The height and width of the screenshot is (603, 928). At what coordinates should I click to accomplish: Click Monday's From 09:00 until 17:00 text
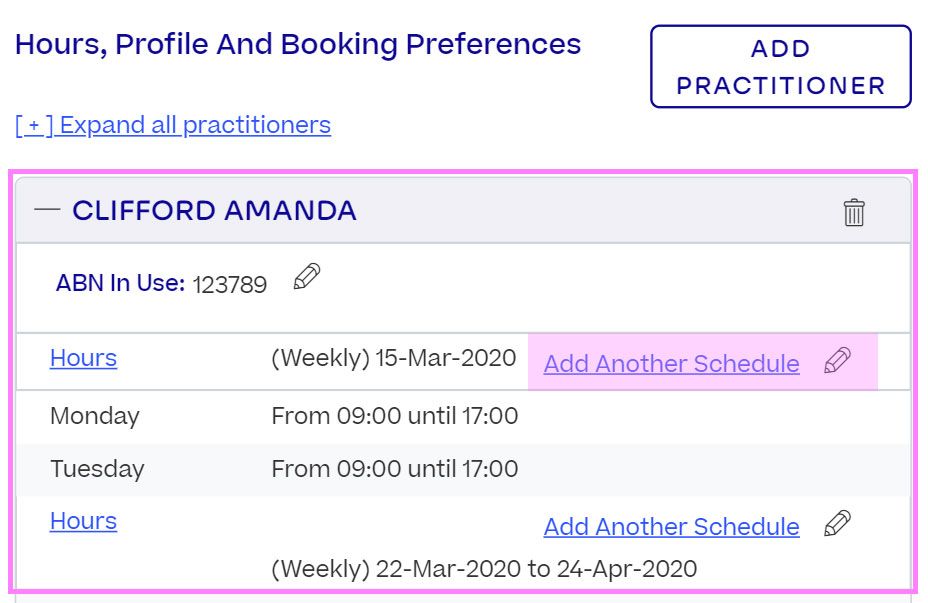[394, 415]
